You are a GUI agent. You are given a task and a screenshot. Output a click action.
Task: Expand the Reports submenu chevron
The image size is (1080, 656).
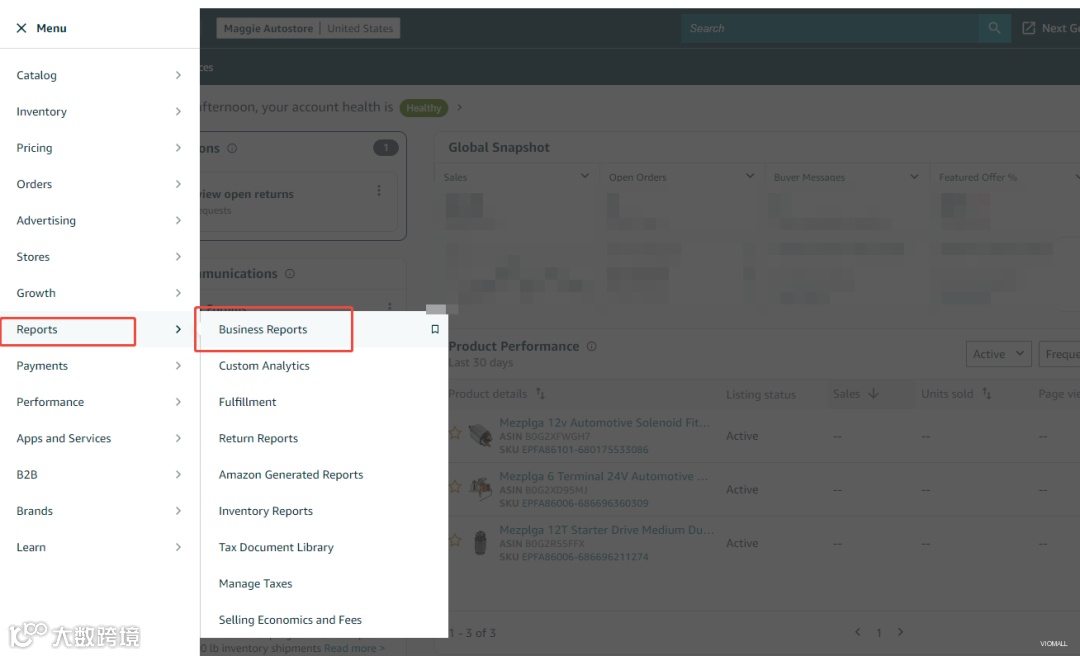pos(178,329)
